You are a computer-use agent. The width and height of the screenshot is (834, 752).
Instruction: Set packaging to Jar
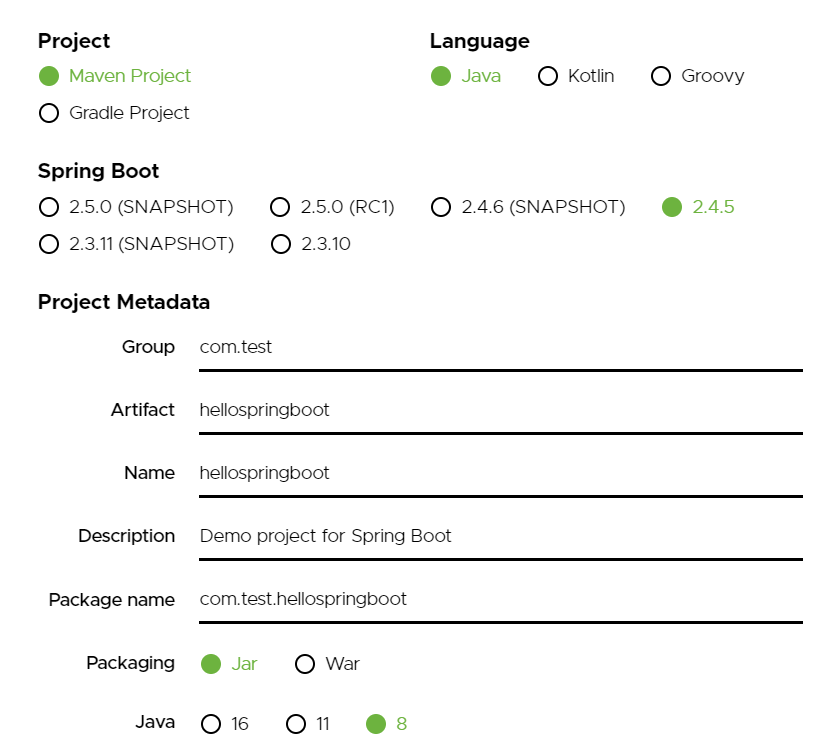point(211,664)
